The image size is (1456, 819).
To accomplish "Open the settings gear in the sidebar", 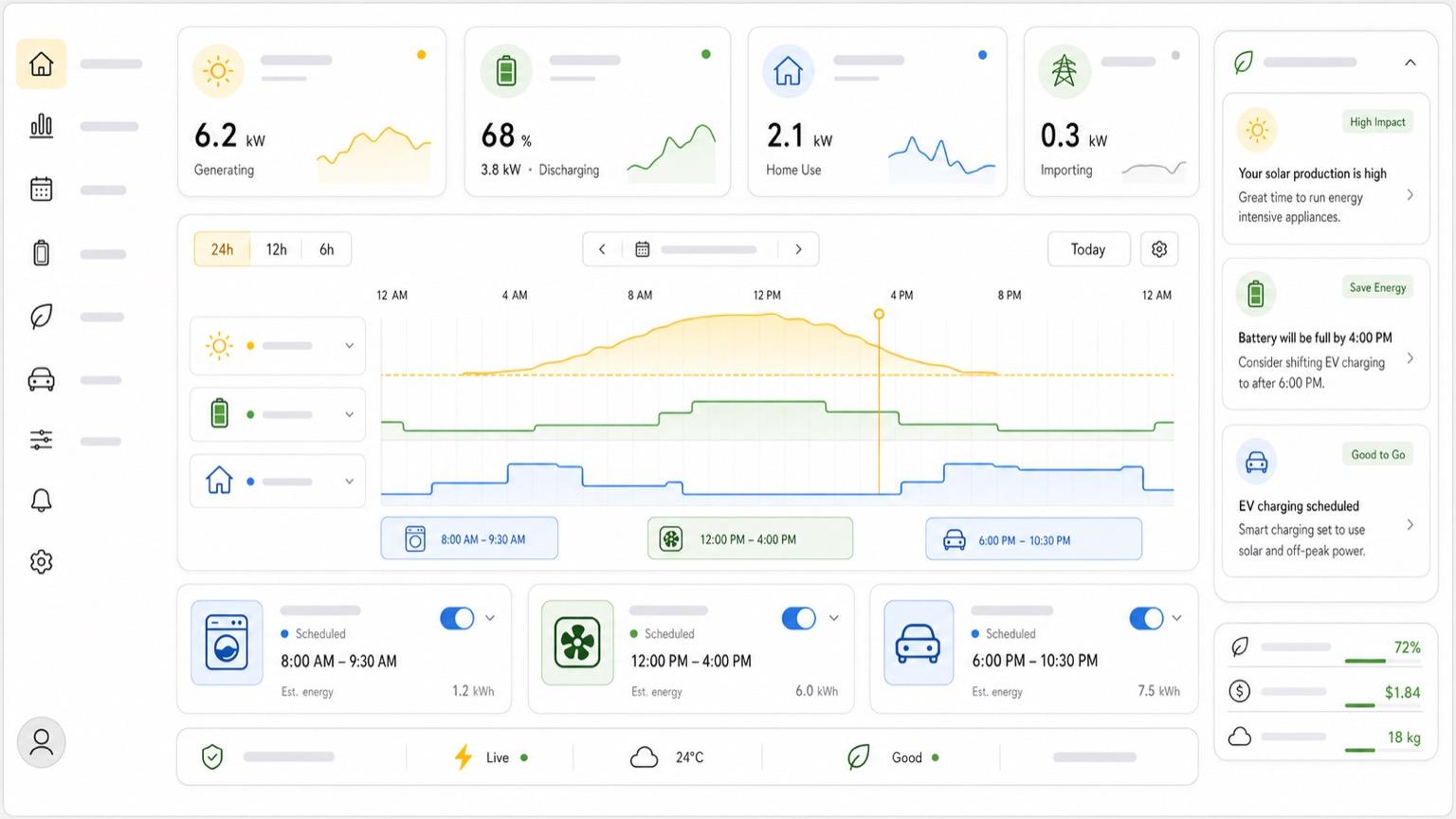I will pos(41,562).
